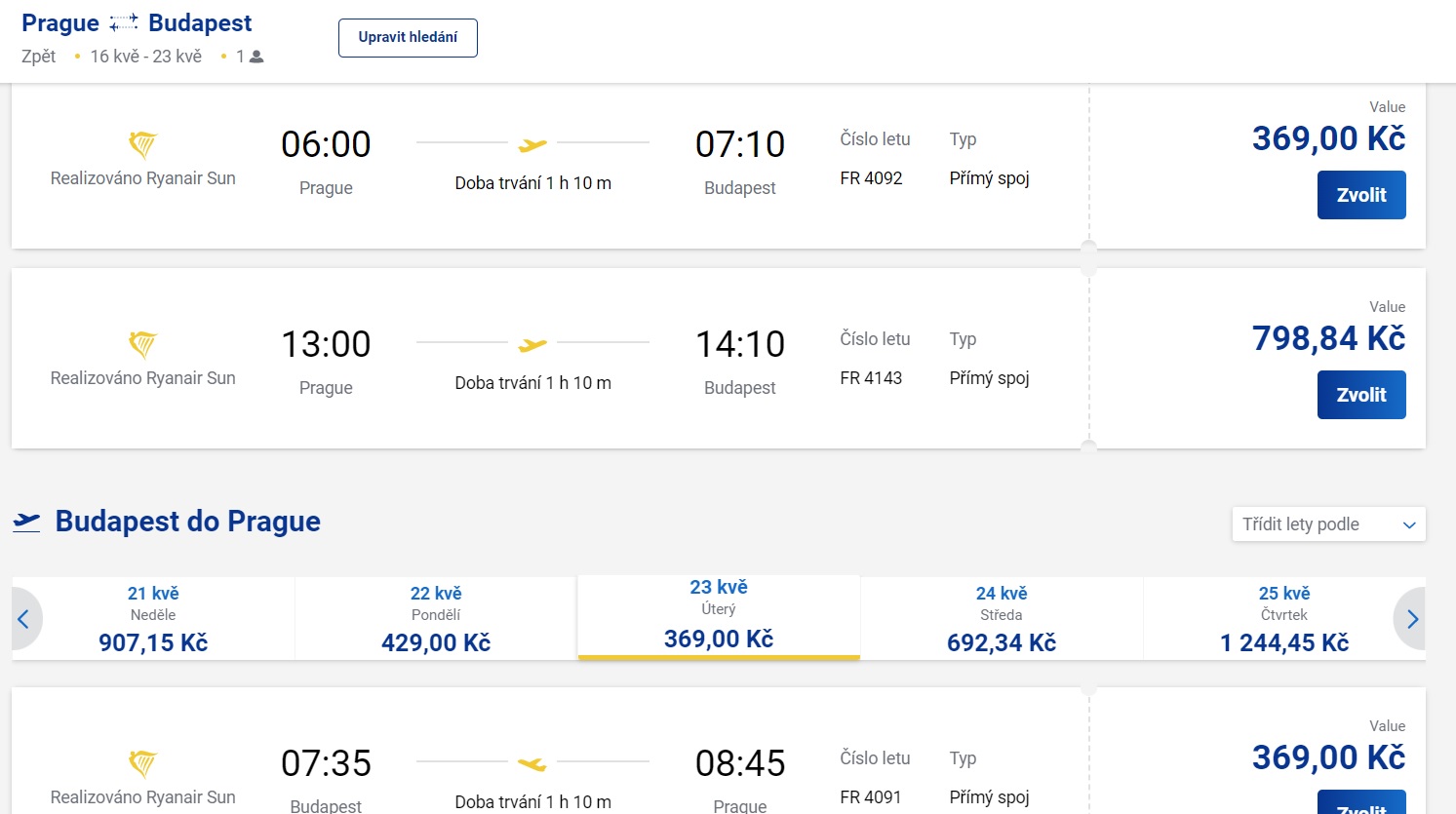
Task: Click the yellow plane icon on flight FR 4143
Action: 532,345
